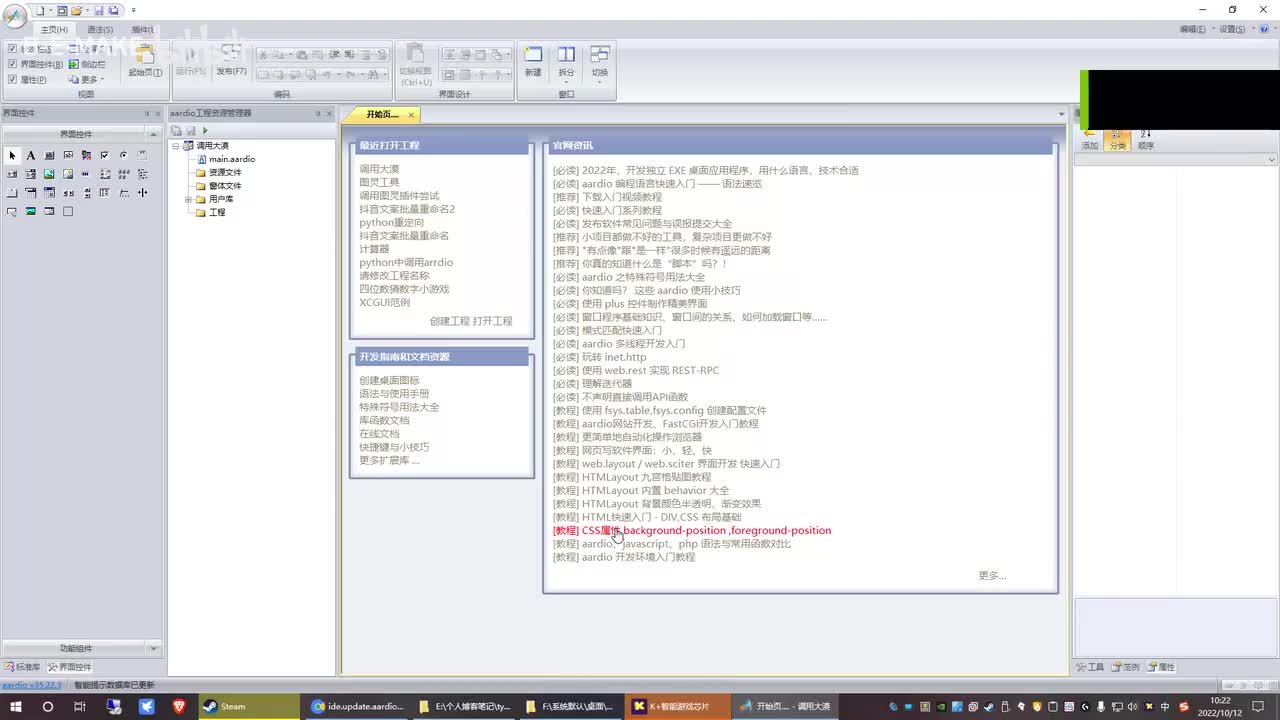
Task: Click the 更多... link under 官网资讯
Action: click(x=992, y=575)
